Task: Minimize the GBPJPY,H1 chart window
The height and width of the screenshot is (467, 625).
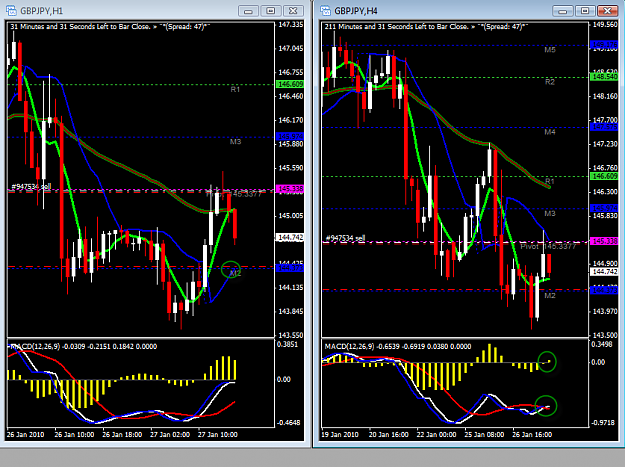Action: (x=248, y=11)
